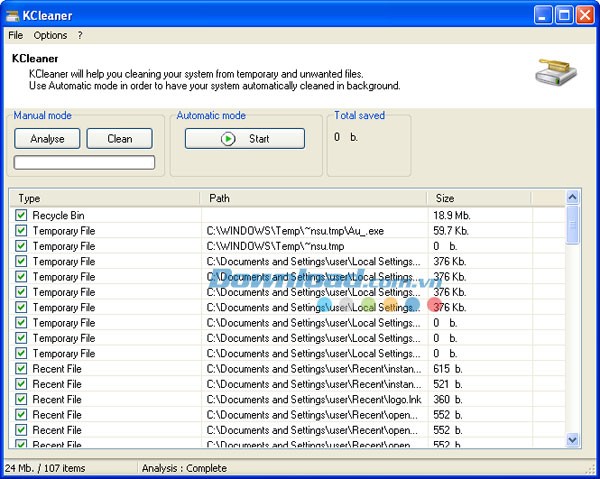Toggle checkbox for logo.lnk recent file

click(x=21, y=399)
